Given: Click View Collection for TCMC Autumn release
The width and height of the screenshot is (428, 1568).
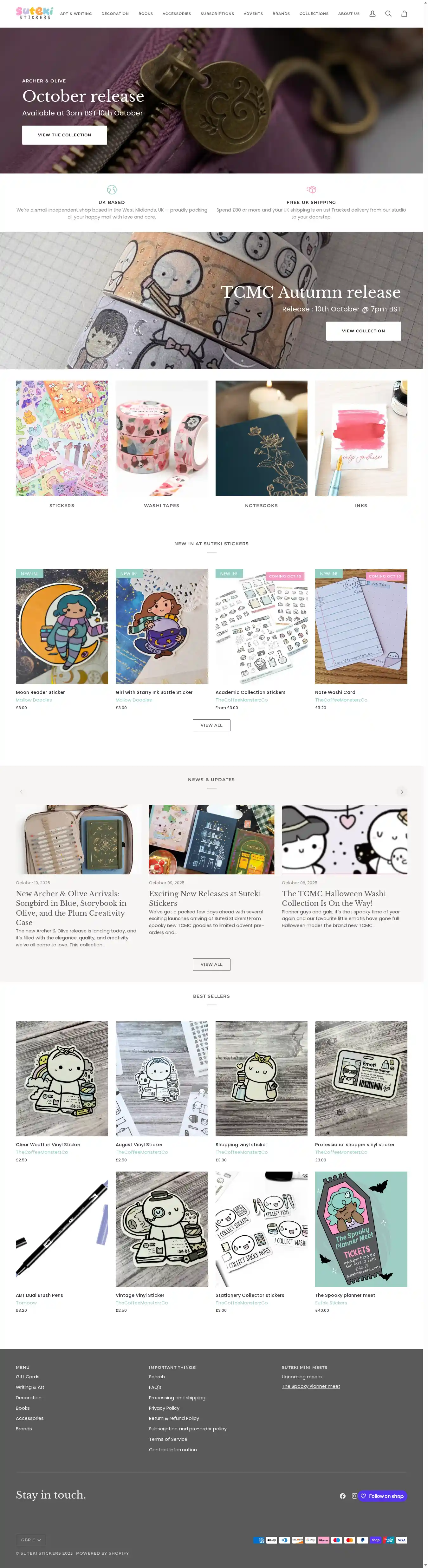Looking at the screenshot, I should [363, 331].
